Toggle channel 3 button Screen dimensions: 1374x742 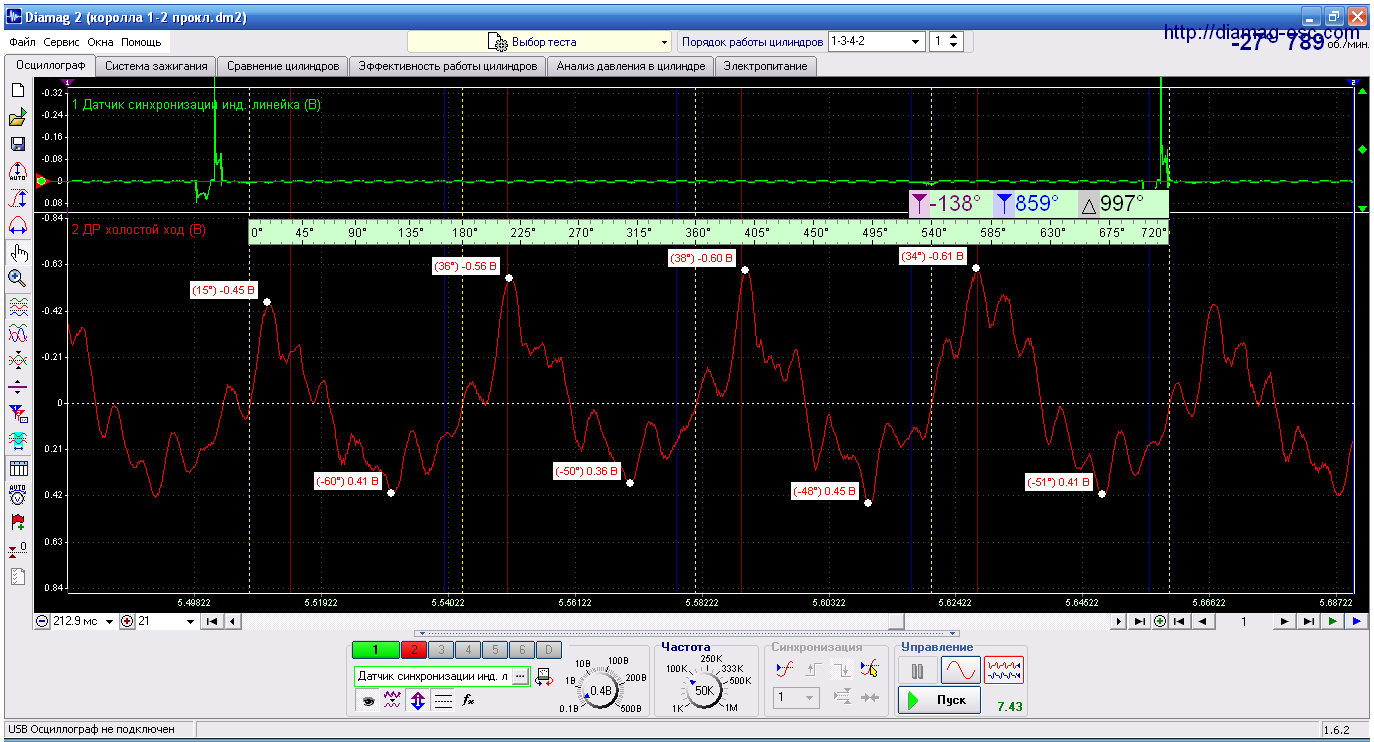pos(442,650)
